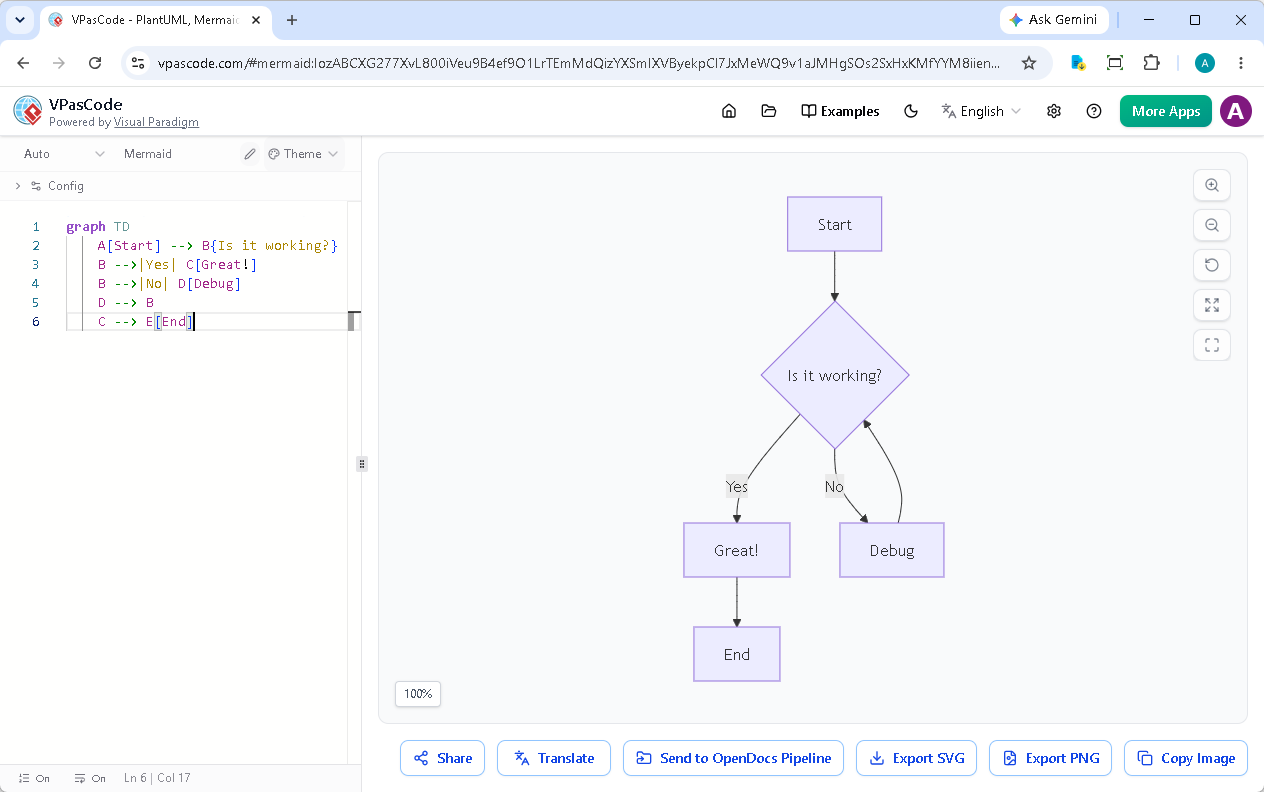The width and height of the screenshot is (1264, 792).
Task: Open a new browser tab
Action: [x=292, y=20]
